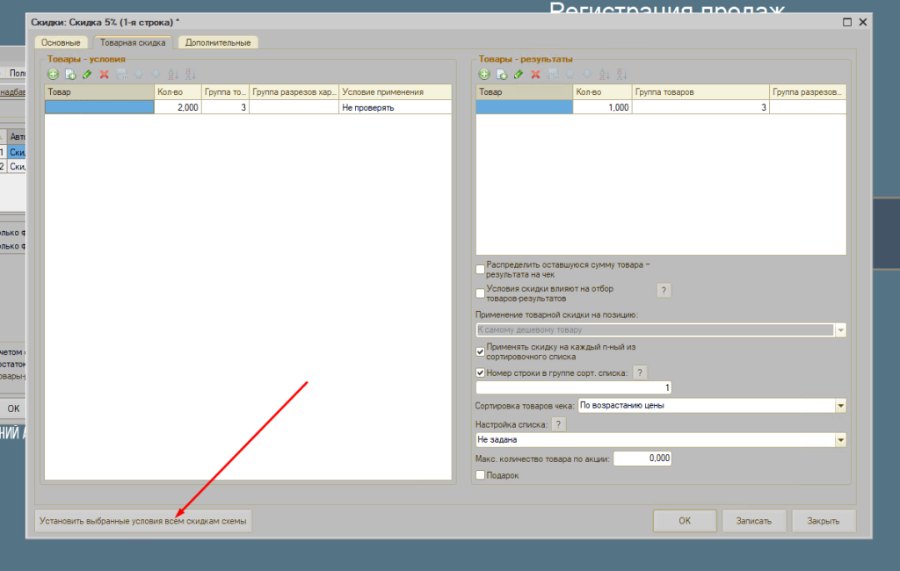Uncheck Номер строки в группе сорт. списка
Screen dimensions: 900x571
tap(480, 372)
